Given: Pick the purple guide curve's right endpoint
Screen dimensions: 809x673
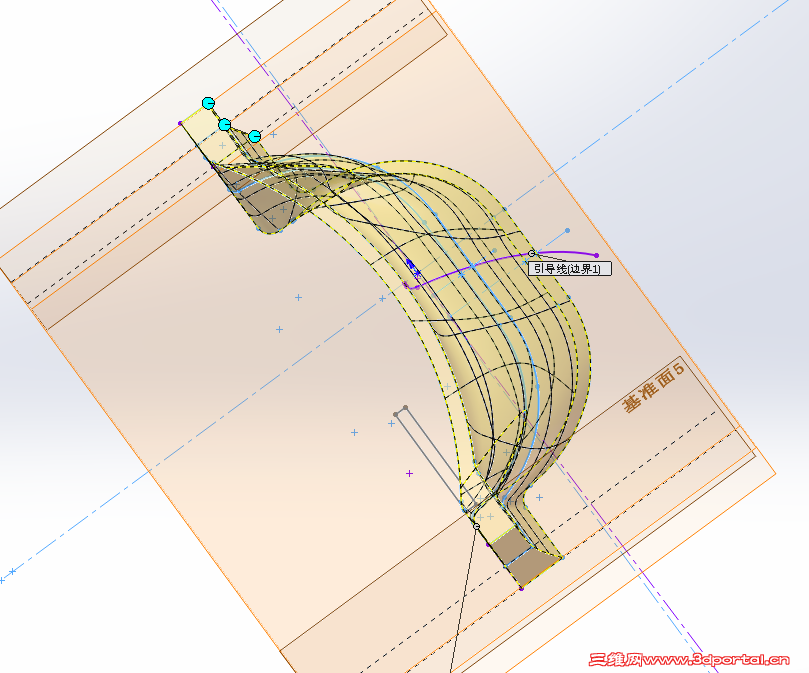Looking at the screenshot, I should pos(596,255).
